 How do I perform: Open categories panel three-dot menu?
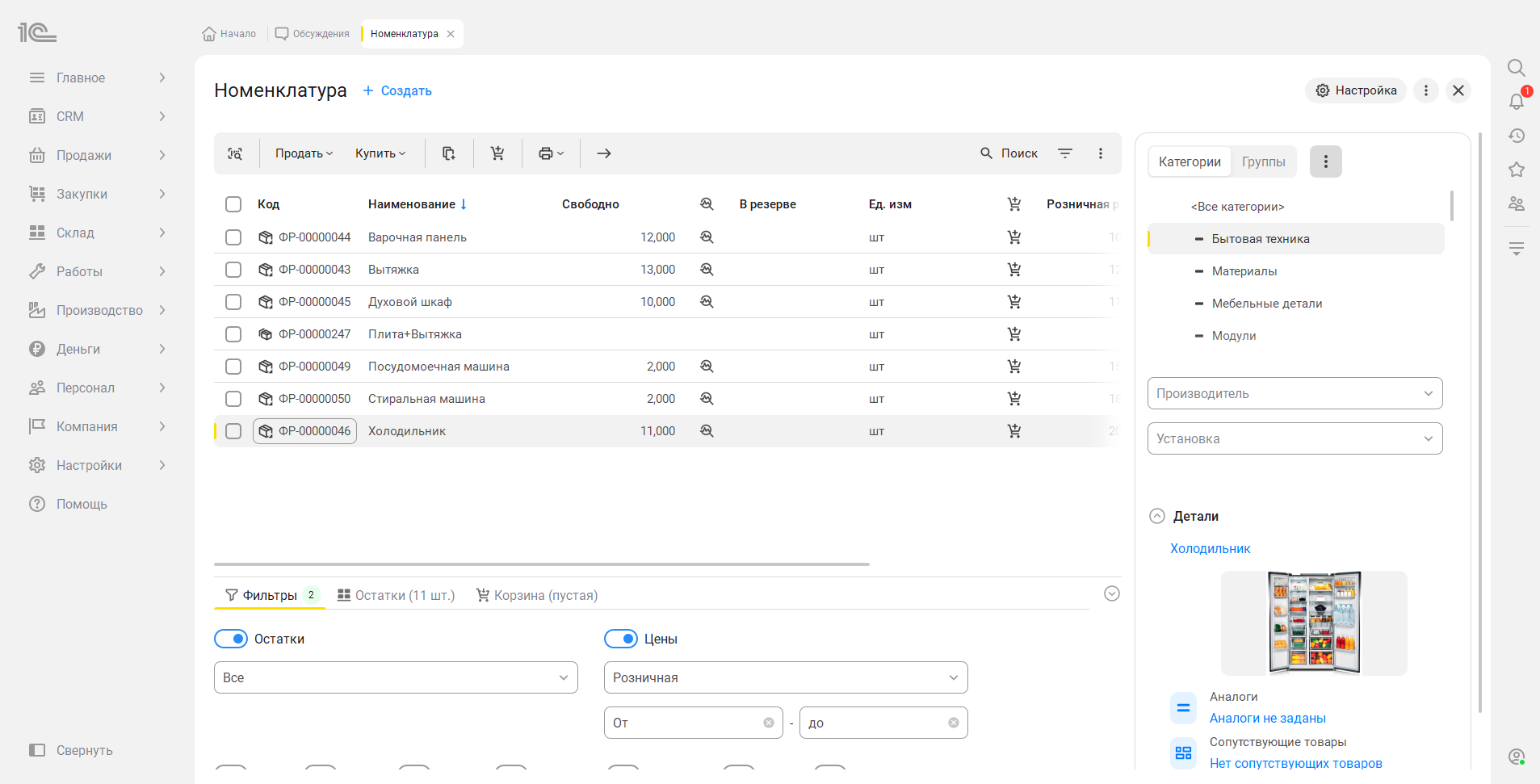click(1326, 161)
